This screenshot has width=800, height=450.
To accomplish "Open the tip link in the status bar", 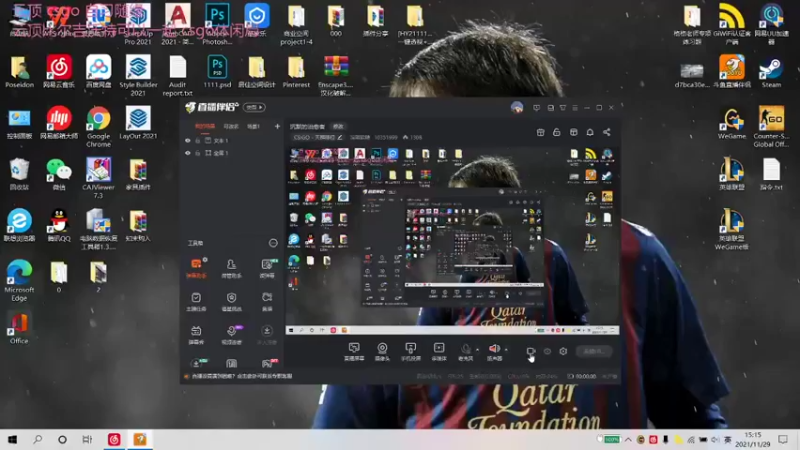I will click(x=242, y=376).
